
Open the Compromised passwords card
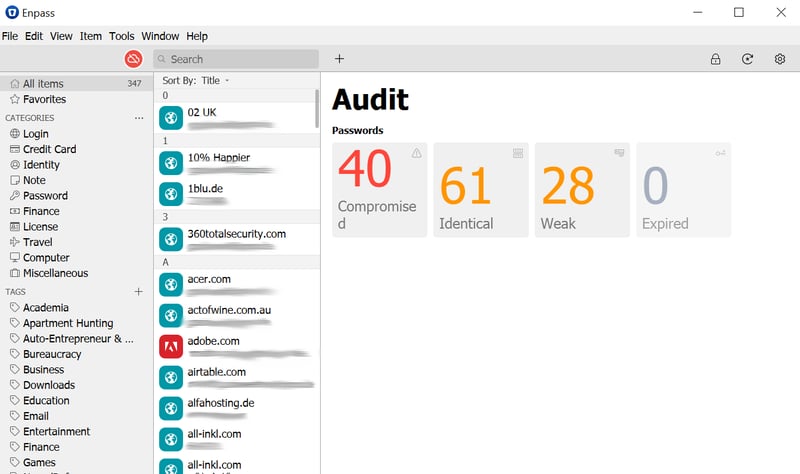[379, 190]
